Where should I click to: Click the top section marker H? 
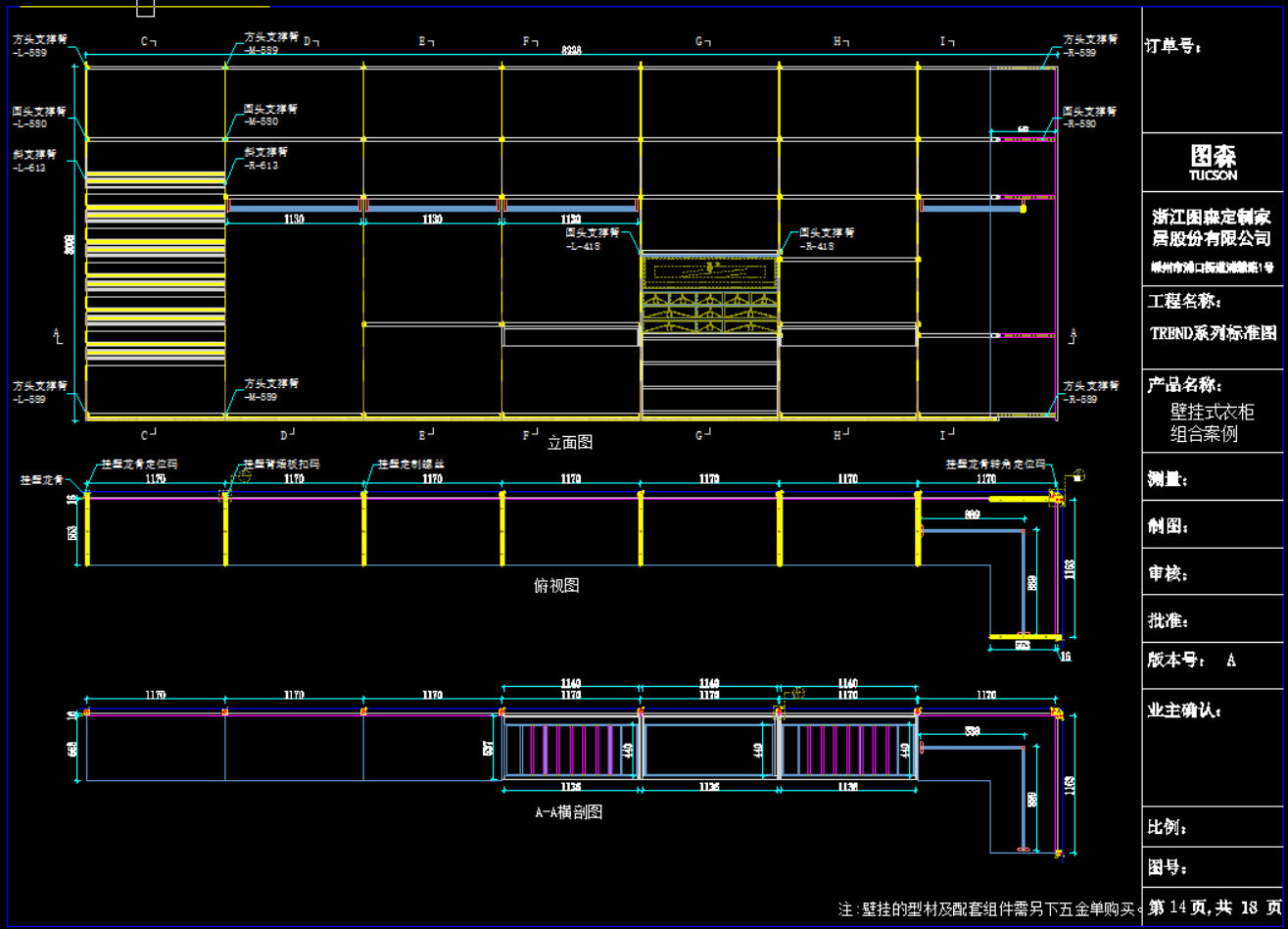click(x=840, y=42)
